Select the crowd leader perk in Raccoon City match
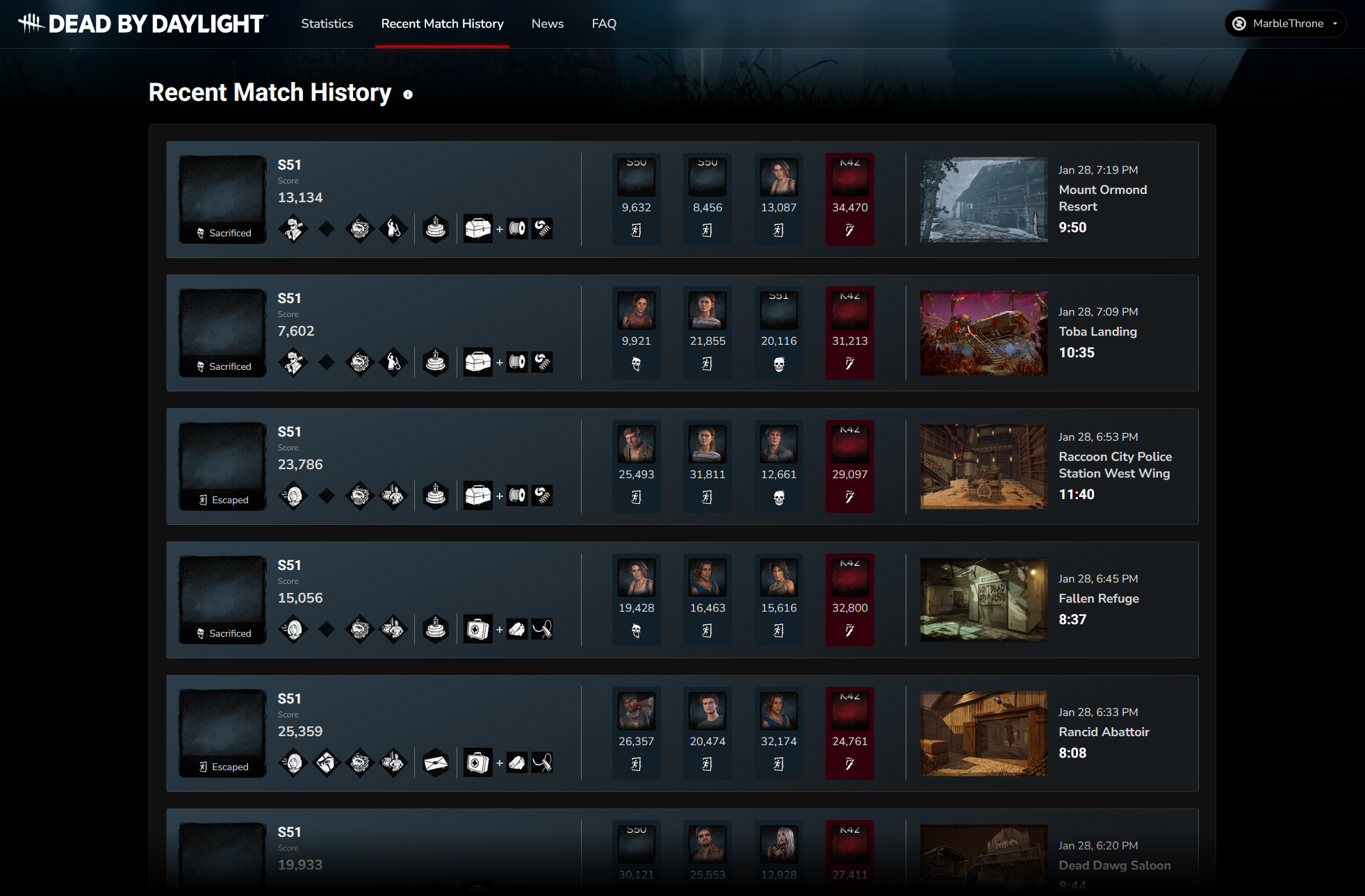 tap(393, 495)
